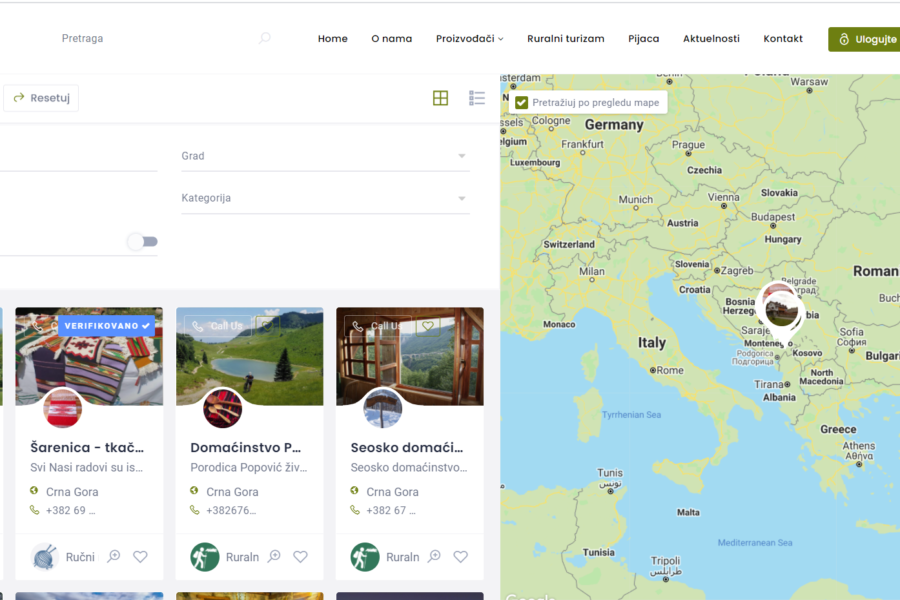The height and width of the screenshot is (600, 900).
Task: Click 'Porodica Popović živ...' description
Action: [x=249, y=467]
